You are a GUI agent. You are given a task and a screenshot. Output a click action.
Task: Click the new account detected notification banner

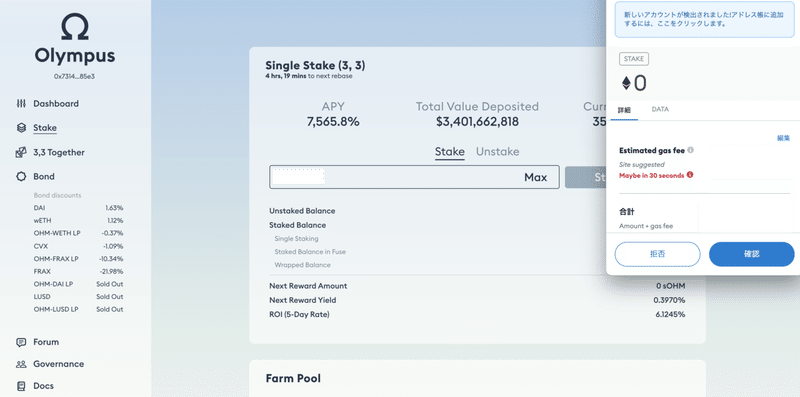[705, 19]
